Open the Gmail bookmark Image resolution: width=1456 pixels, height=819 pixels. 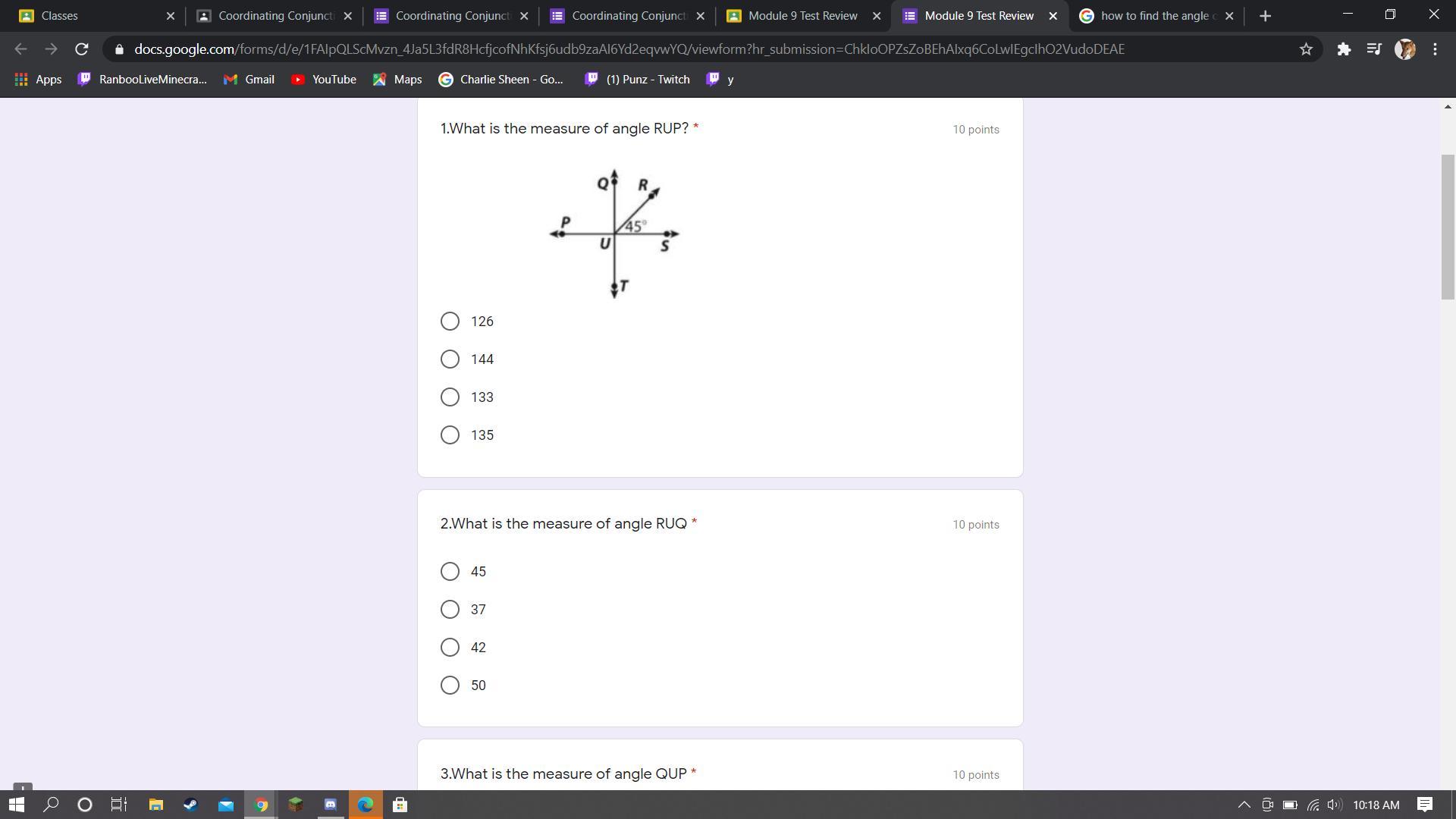249,79
